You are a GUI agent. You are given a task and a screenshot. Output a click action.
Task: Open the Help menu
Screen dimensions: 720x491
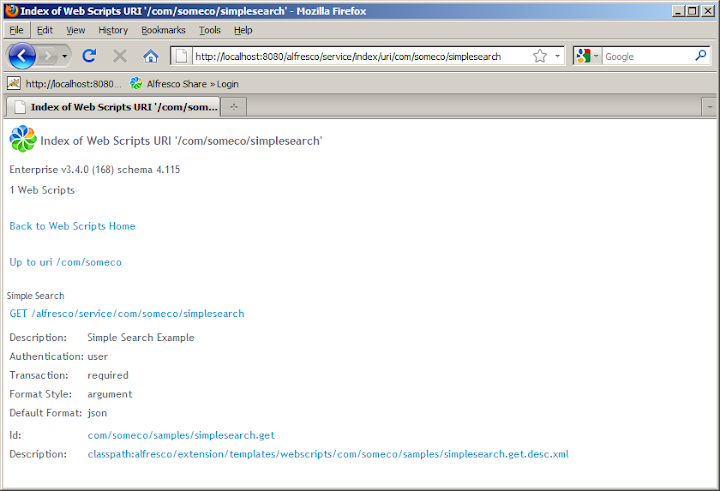tap(243, 30)
